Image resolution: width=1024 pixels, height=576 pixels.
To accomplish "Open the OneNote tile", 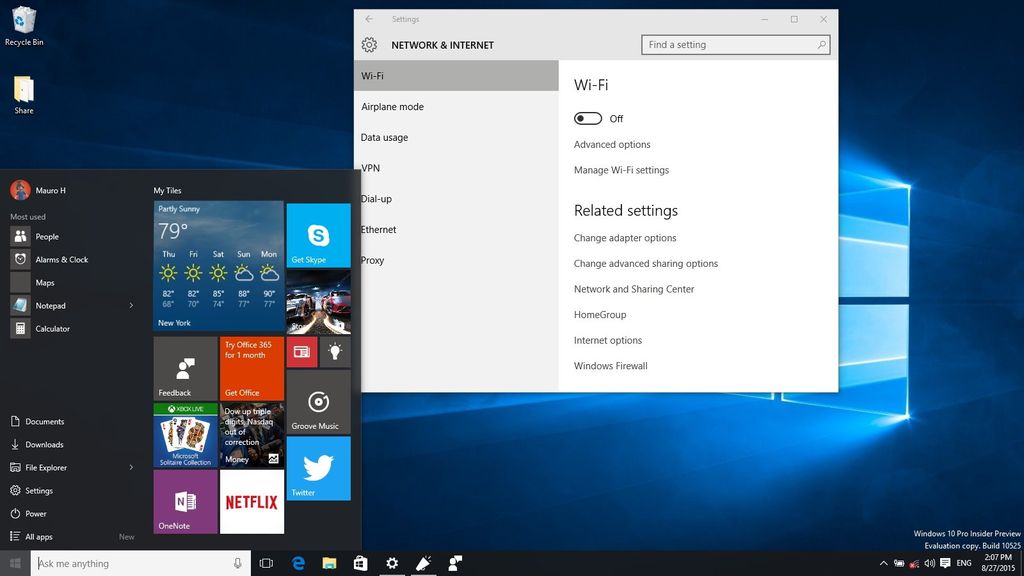I will coord(185,502).
